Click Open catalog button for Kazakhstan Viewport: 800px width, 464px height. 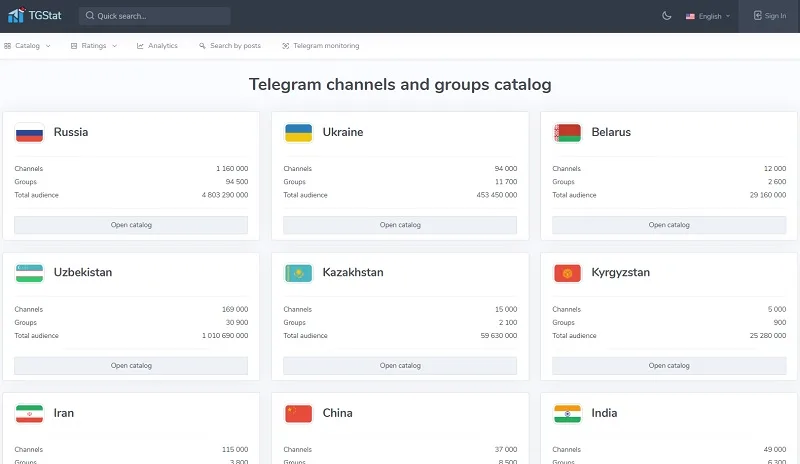coord(400,365)
